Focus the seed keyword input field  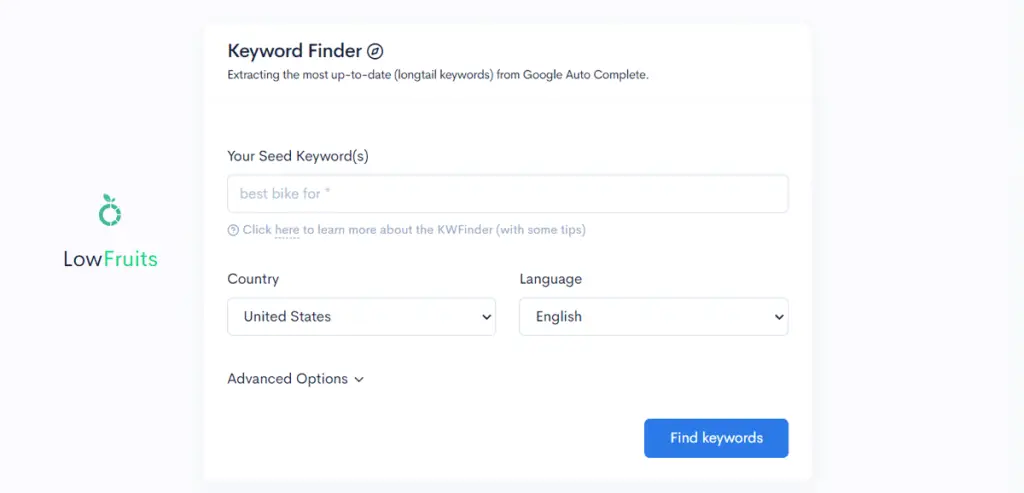(x=507, y=193)
